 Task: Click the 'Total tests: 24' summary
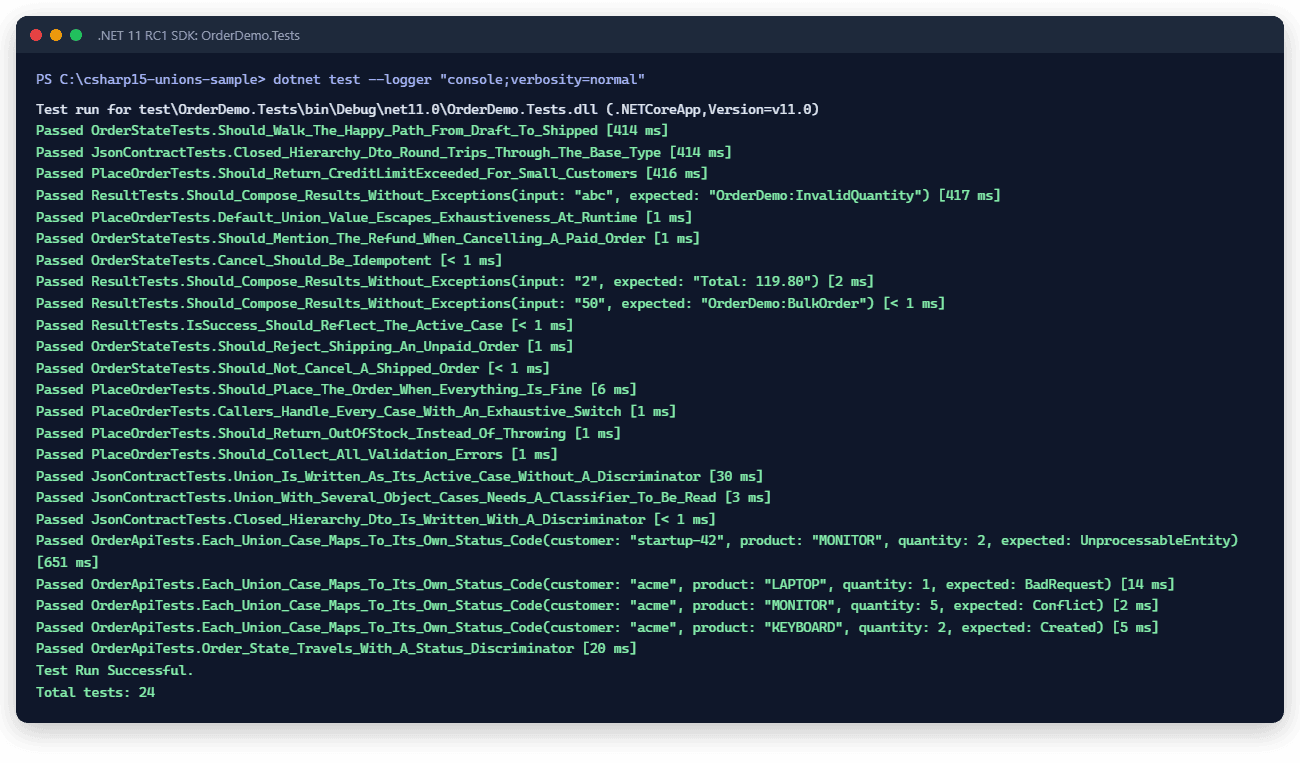[95, 692]
